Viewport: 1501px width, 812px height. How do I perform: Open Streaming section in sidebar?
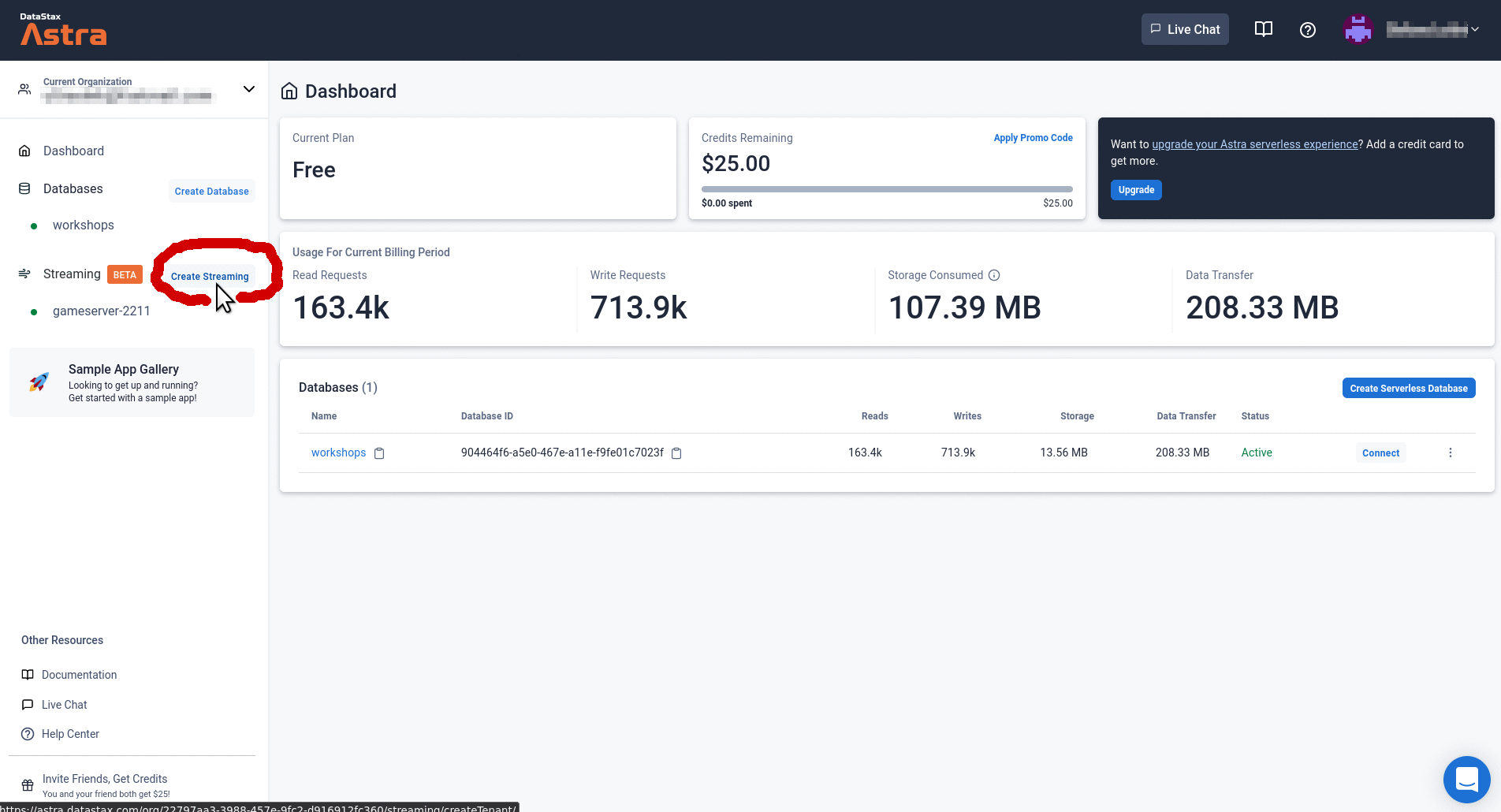pyautogui.click(x=72, y=274)
